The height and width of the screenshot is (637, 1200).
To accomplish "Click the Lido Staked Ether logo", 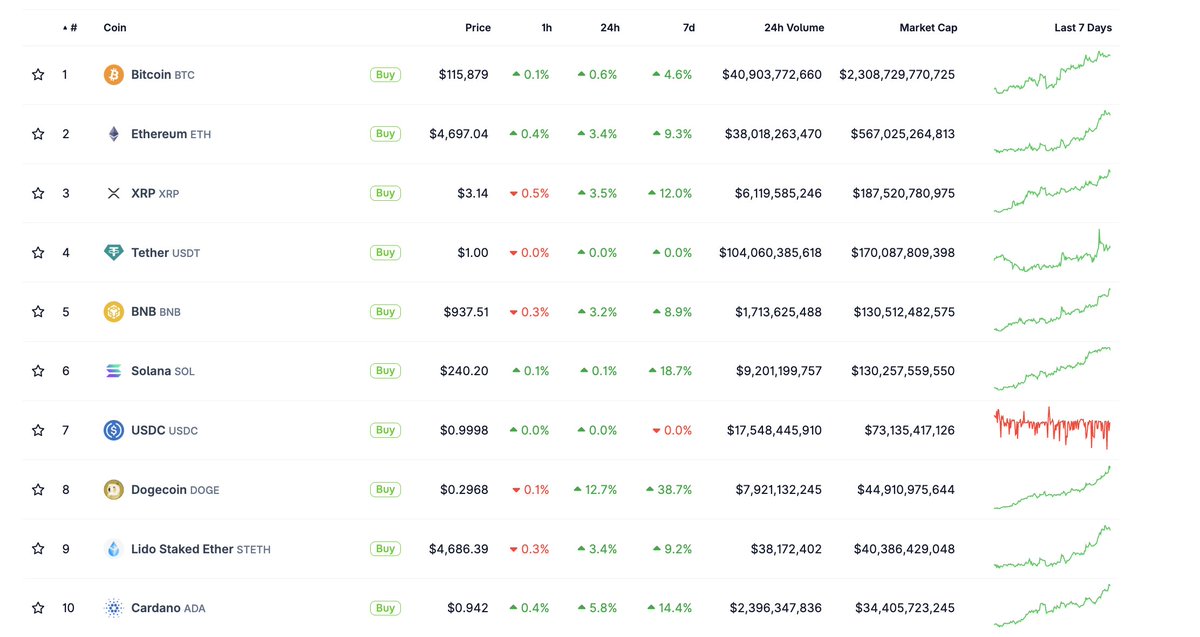I will coord(114,549).
